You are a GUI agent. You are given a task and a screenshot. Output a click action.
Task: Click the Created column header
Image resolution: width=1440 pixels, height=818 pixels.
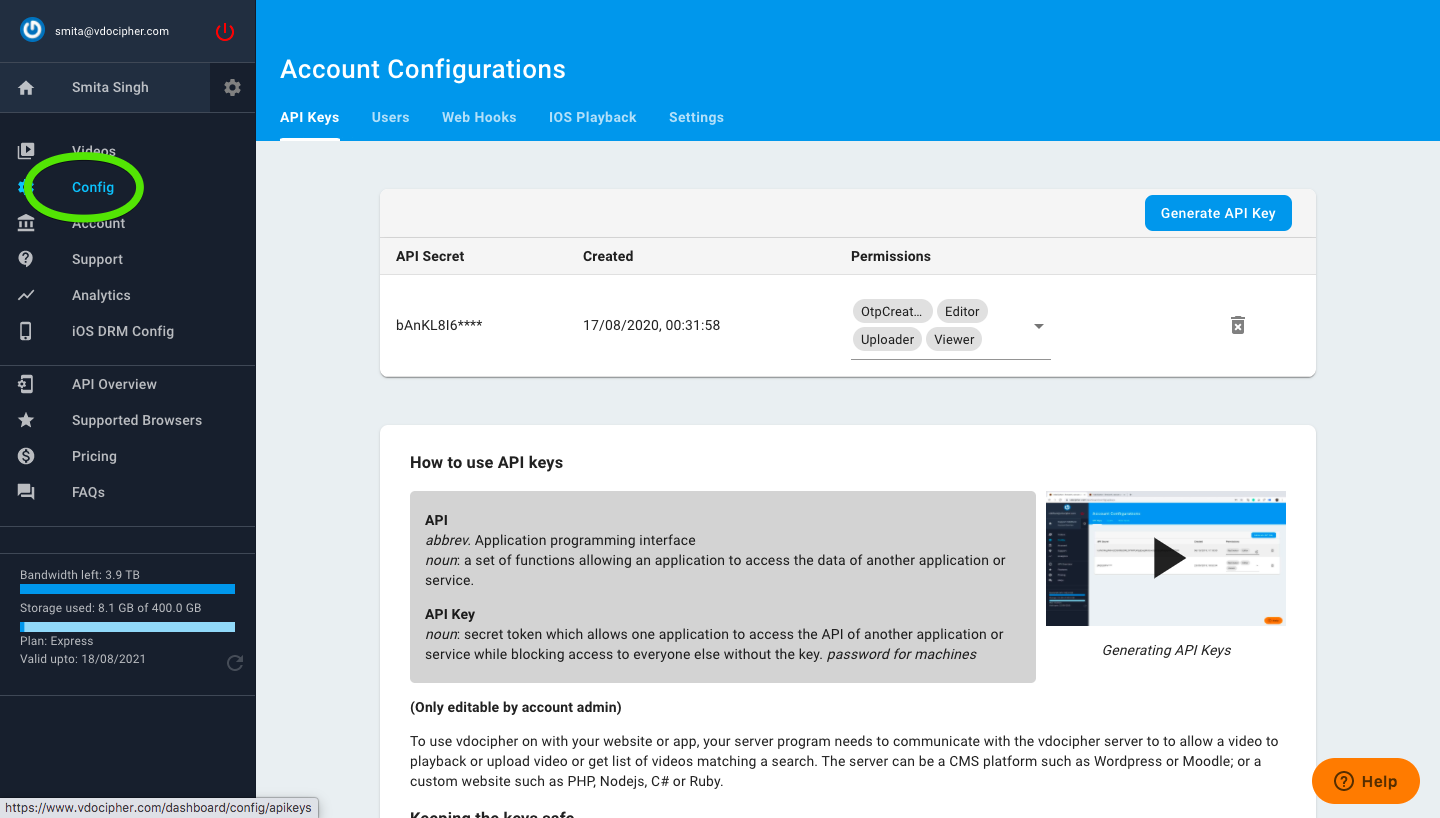point(608,256)
